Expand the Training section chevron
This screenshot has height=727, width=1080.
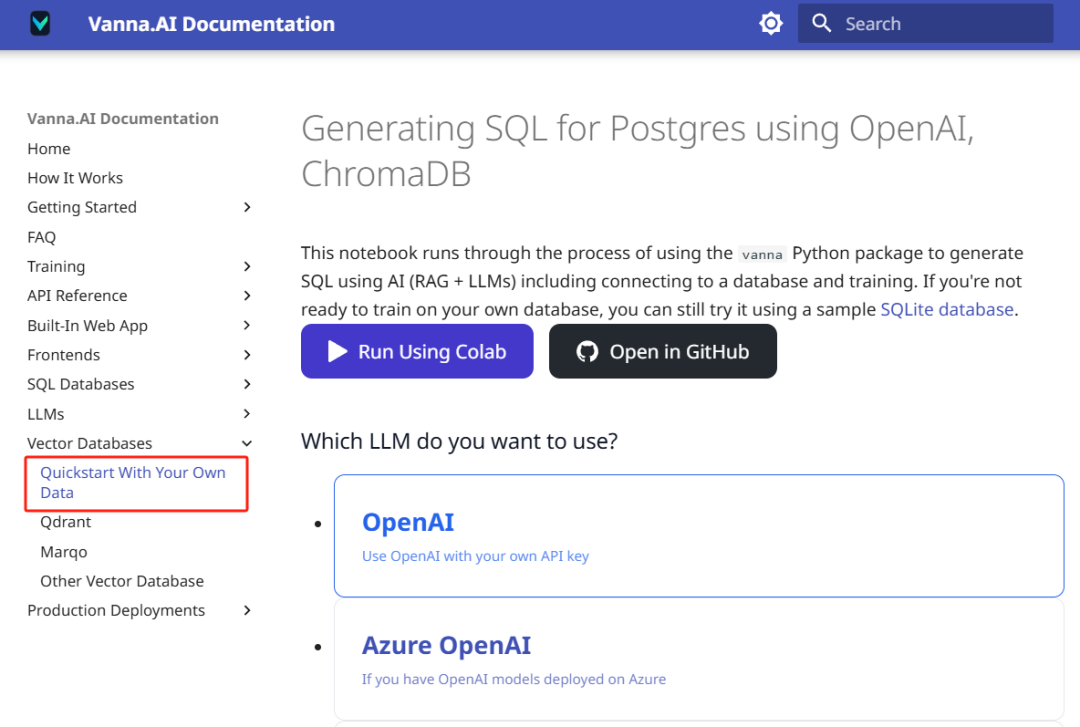[247, 267]
